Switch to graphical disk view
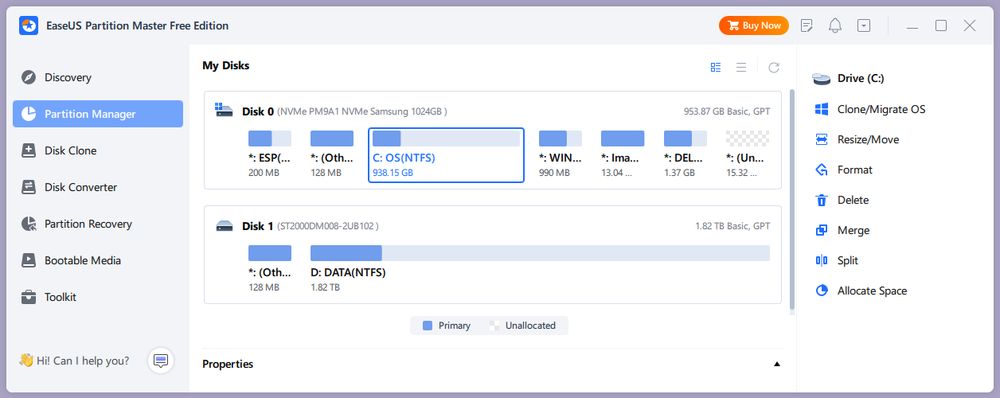Viewport: 1000px width, 398px height. tap(716, 68)
